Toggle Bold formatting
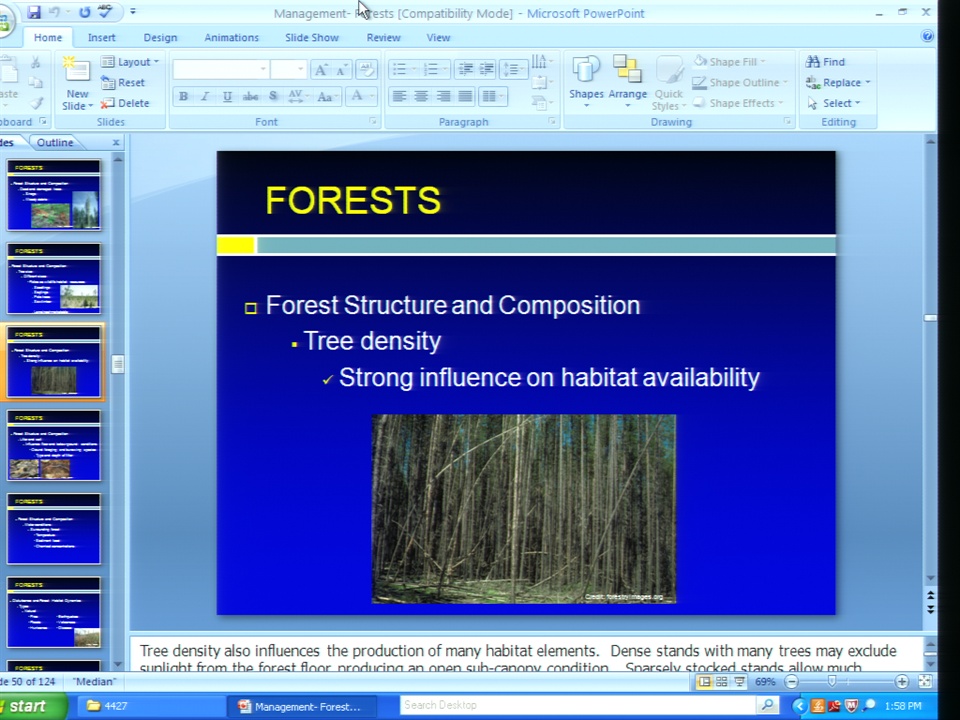This screenshot has width=960, height=720. pyautogui.click(x=184, y=96)
